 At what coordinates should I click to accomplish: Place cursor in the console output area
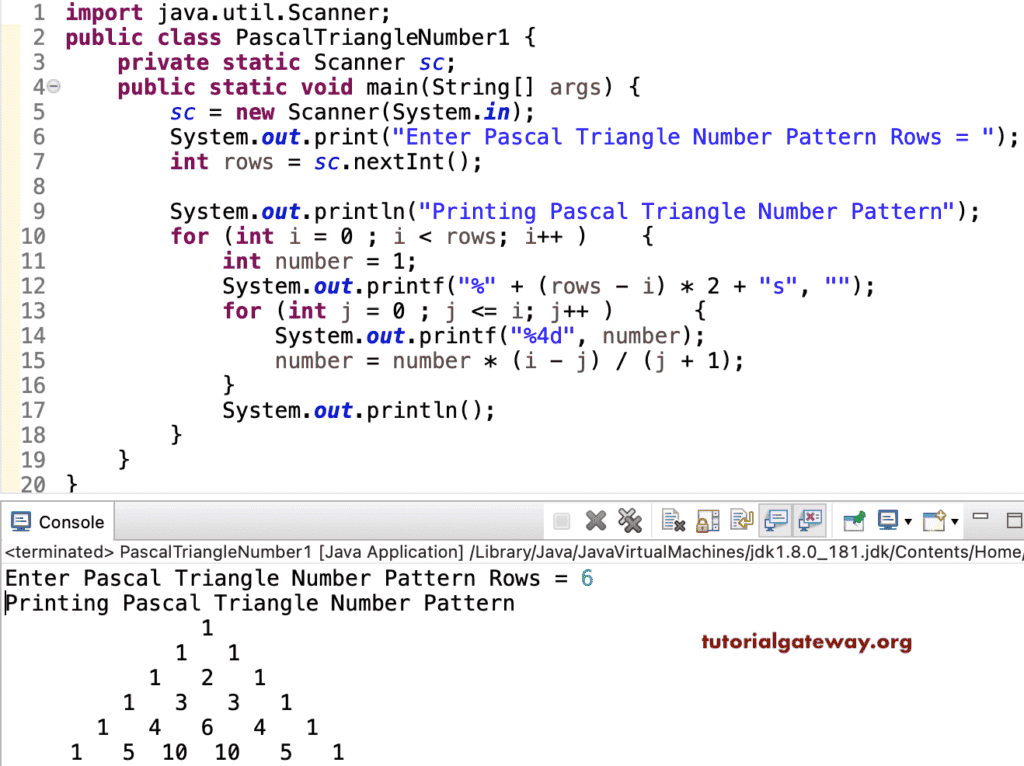(400, 690)
